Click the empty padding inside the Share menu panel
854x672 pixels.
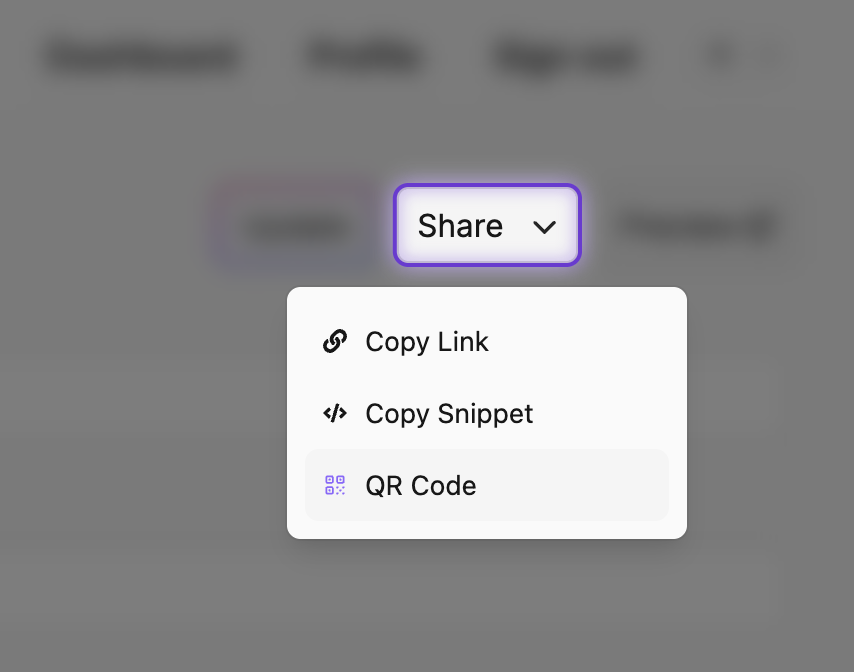[487, 296]
